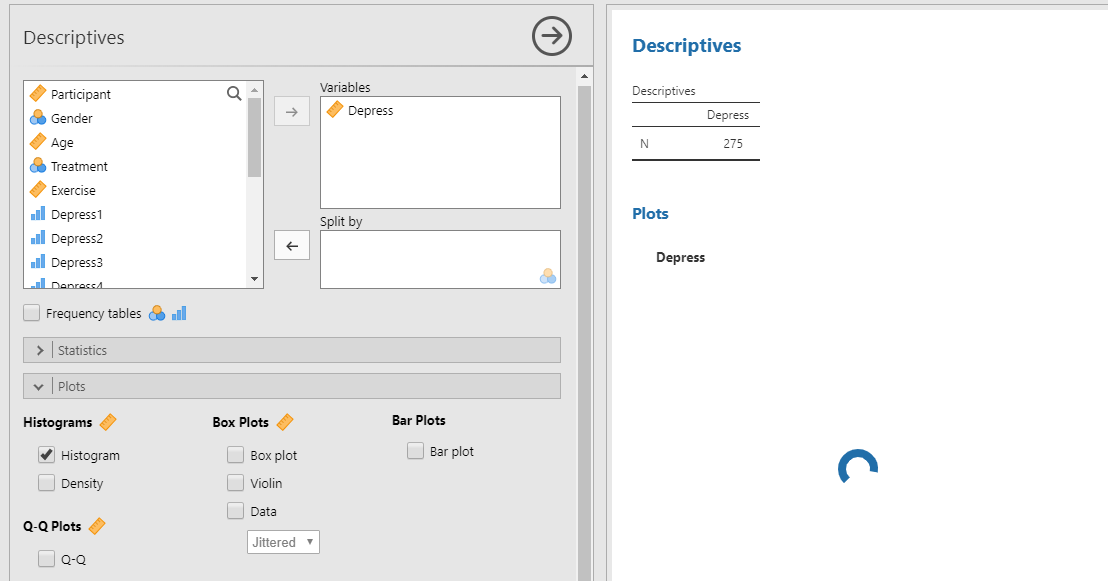Select Depress2 in the variable list
This screenshot has height=581, width=1108.
coord(76,238)
